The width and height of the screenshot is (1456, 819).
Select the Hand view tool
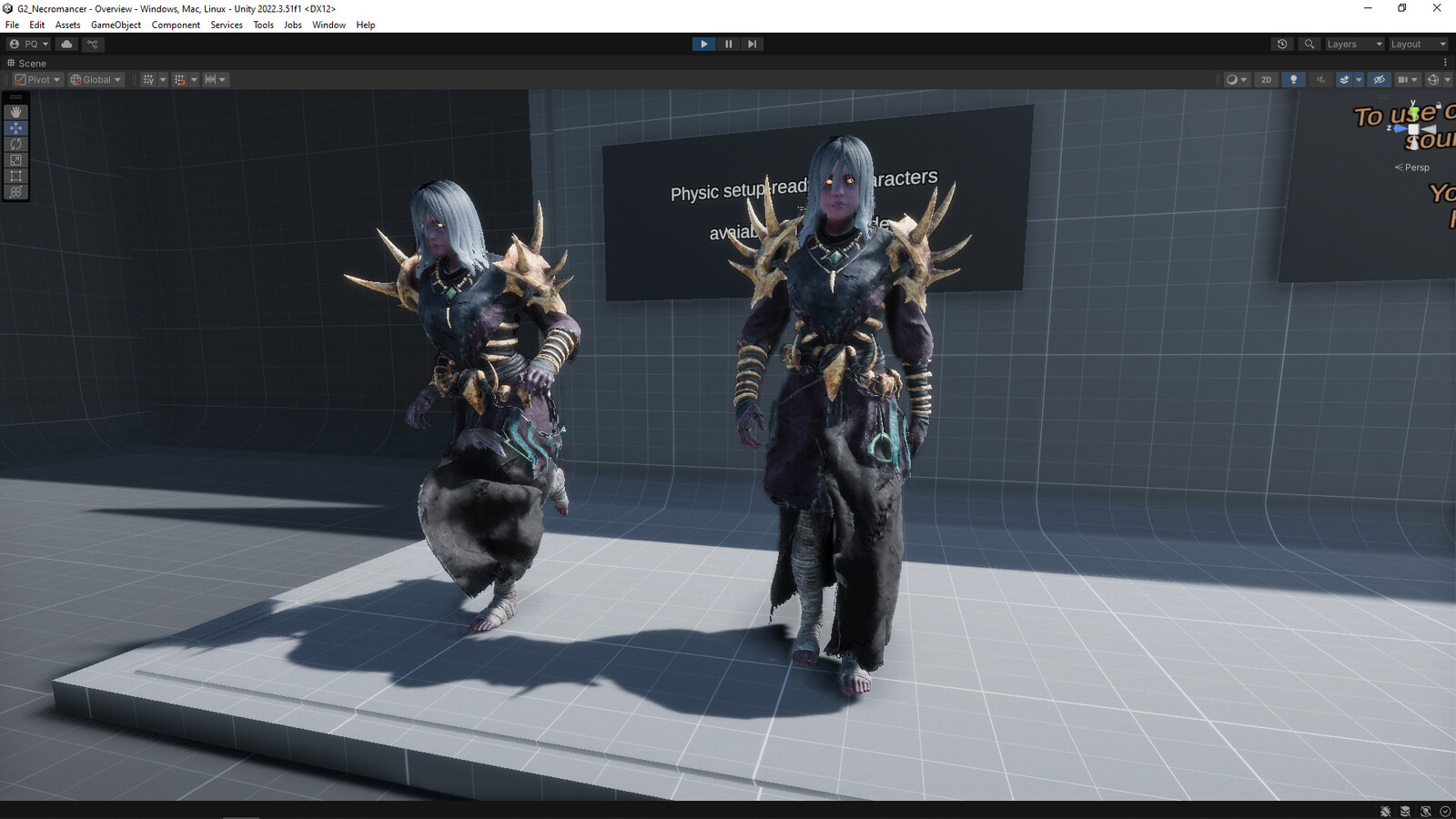click(15, 112)
